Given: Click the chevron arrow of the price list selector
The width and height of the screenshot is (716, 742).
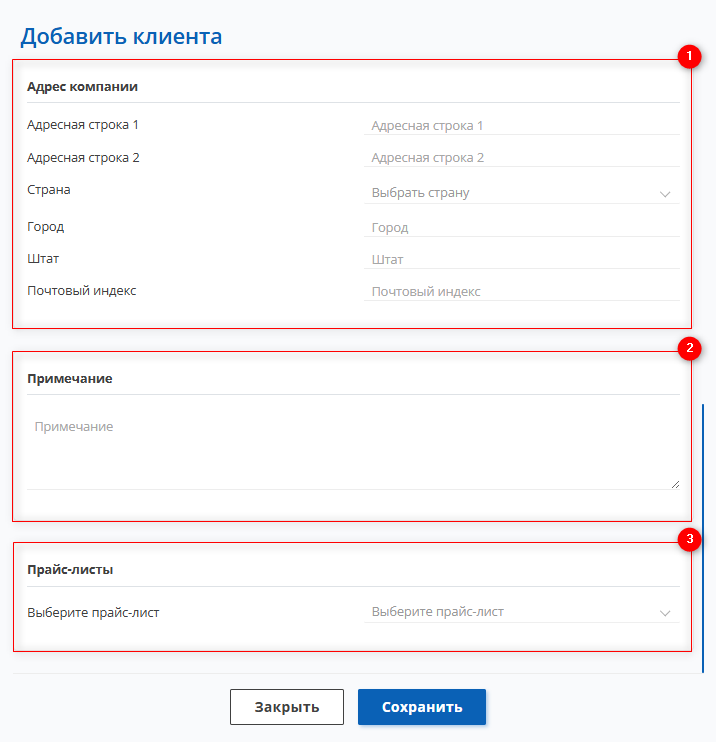Looking at the screenshot, I should (665, 613).
